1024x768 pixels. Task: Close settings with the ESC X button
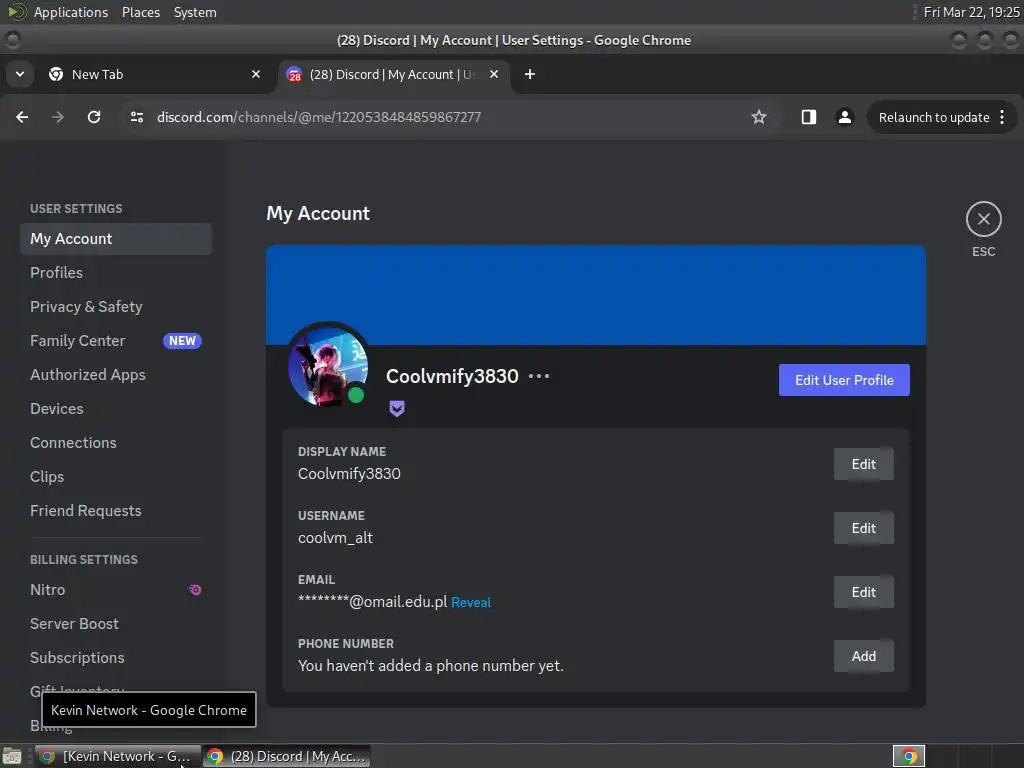tap(984, 219)
